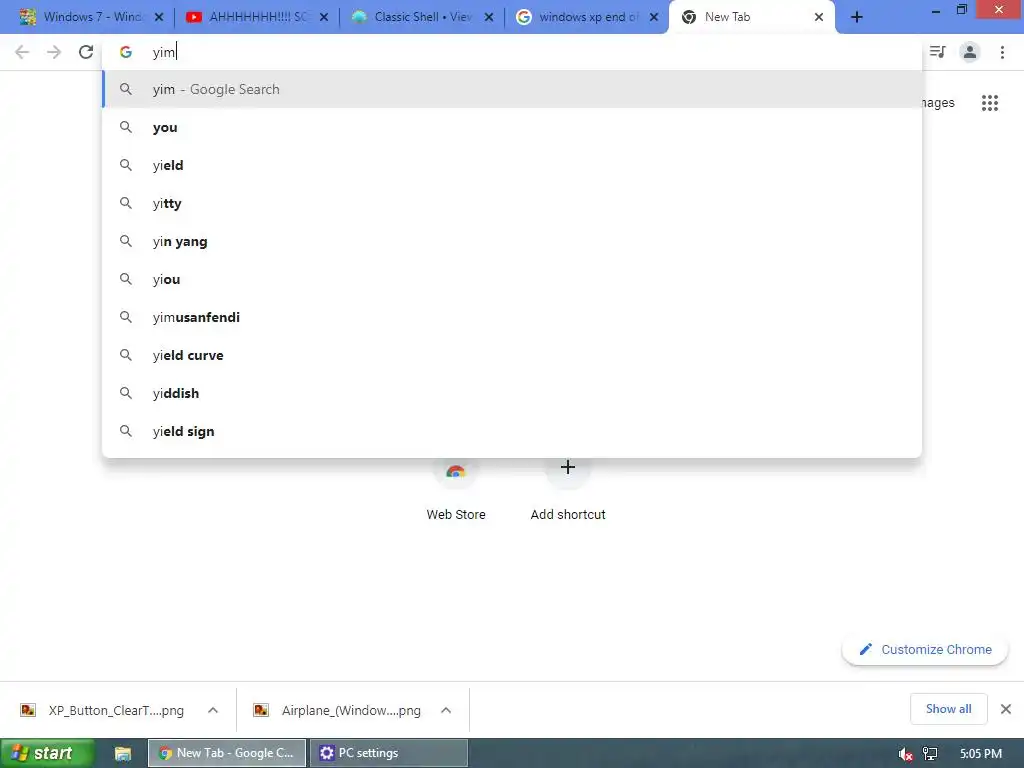Open the file explorer taskbar icon
Image resolution: width=1024 pixels, height=768 pixels.
pos(123,754)
